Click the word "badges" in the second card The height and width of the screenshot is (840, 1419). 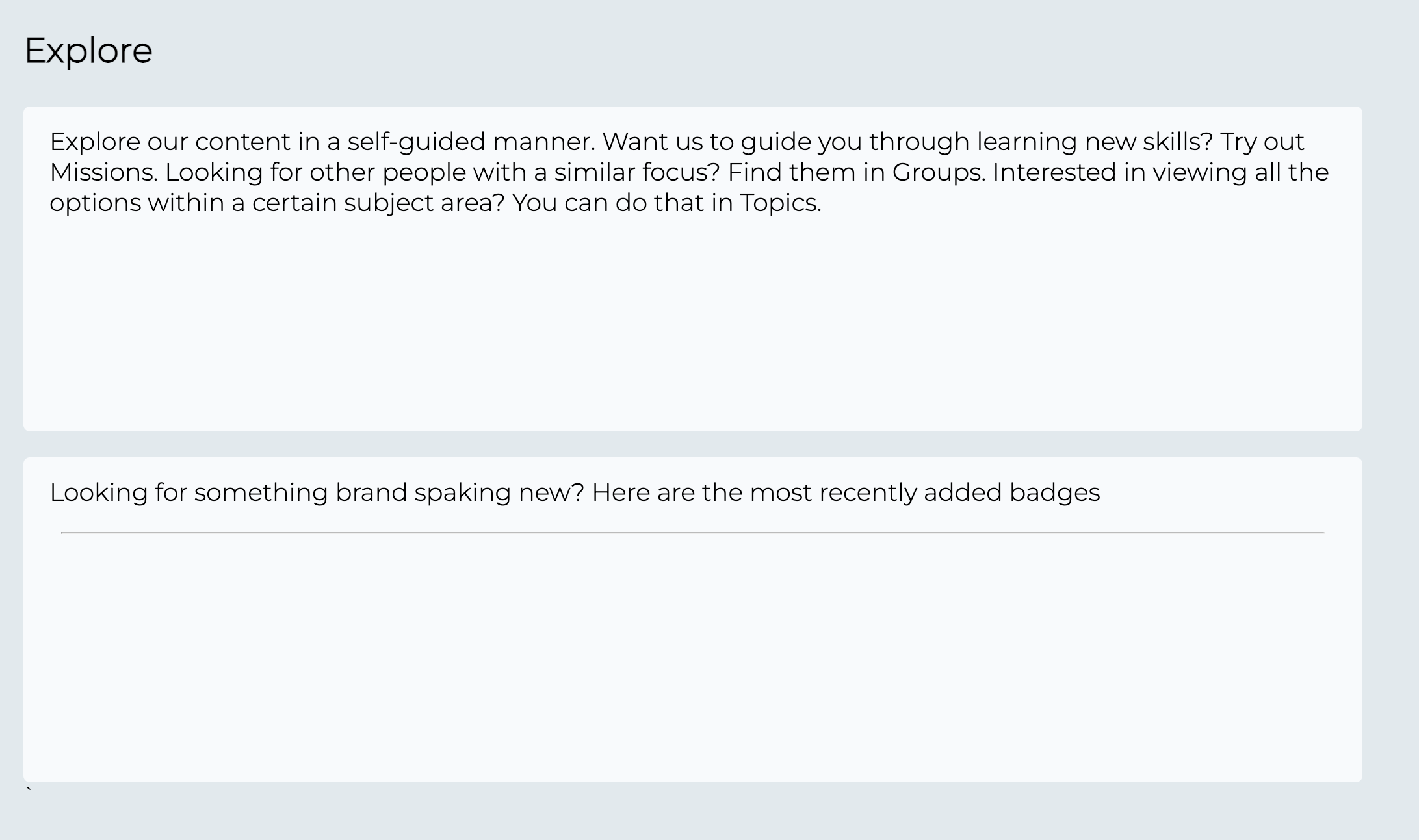[x=1054, y=493]
